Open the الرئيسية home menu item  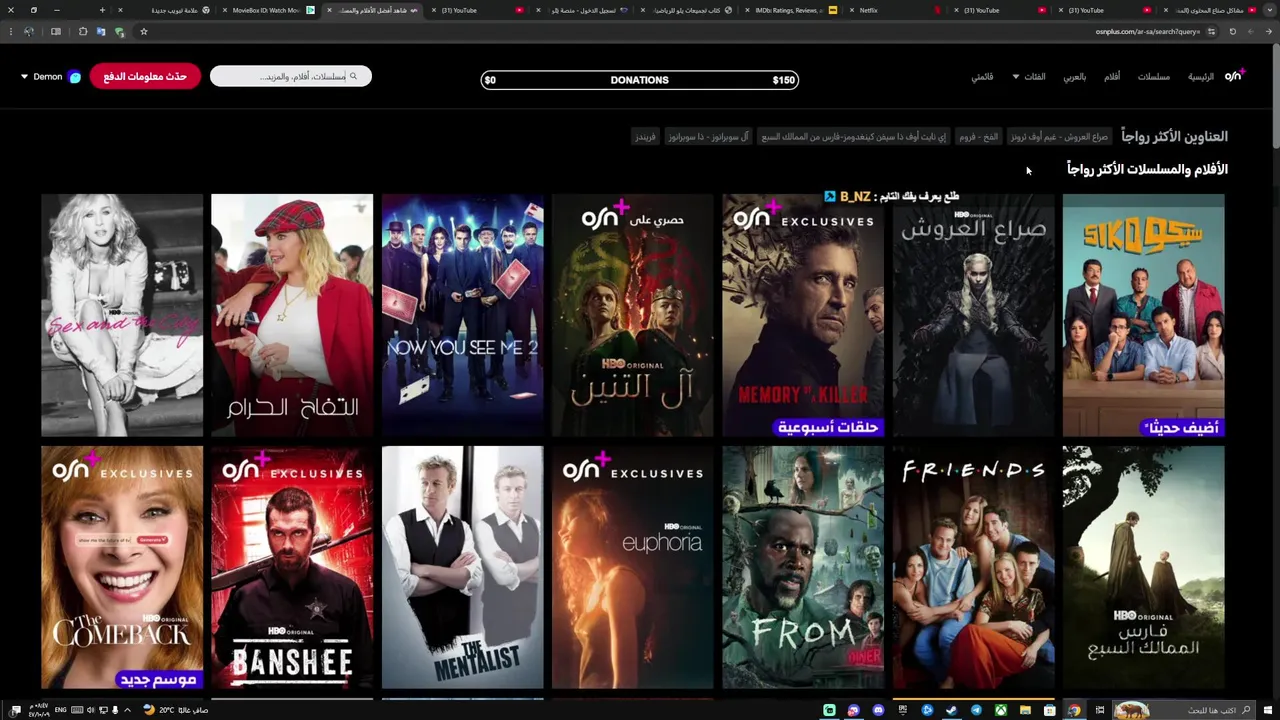pos(1200,76)
